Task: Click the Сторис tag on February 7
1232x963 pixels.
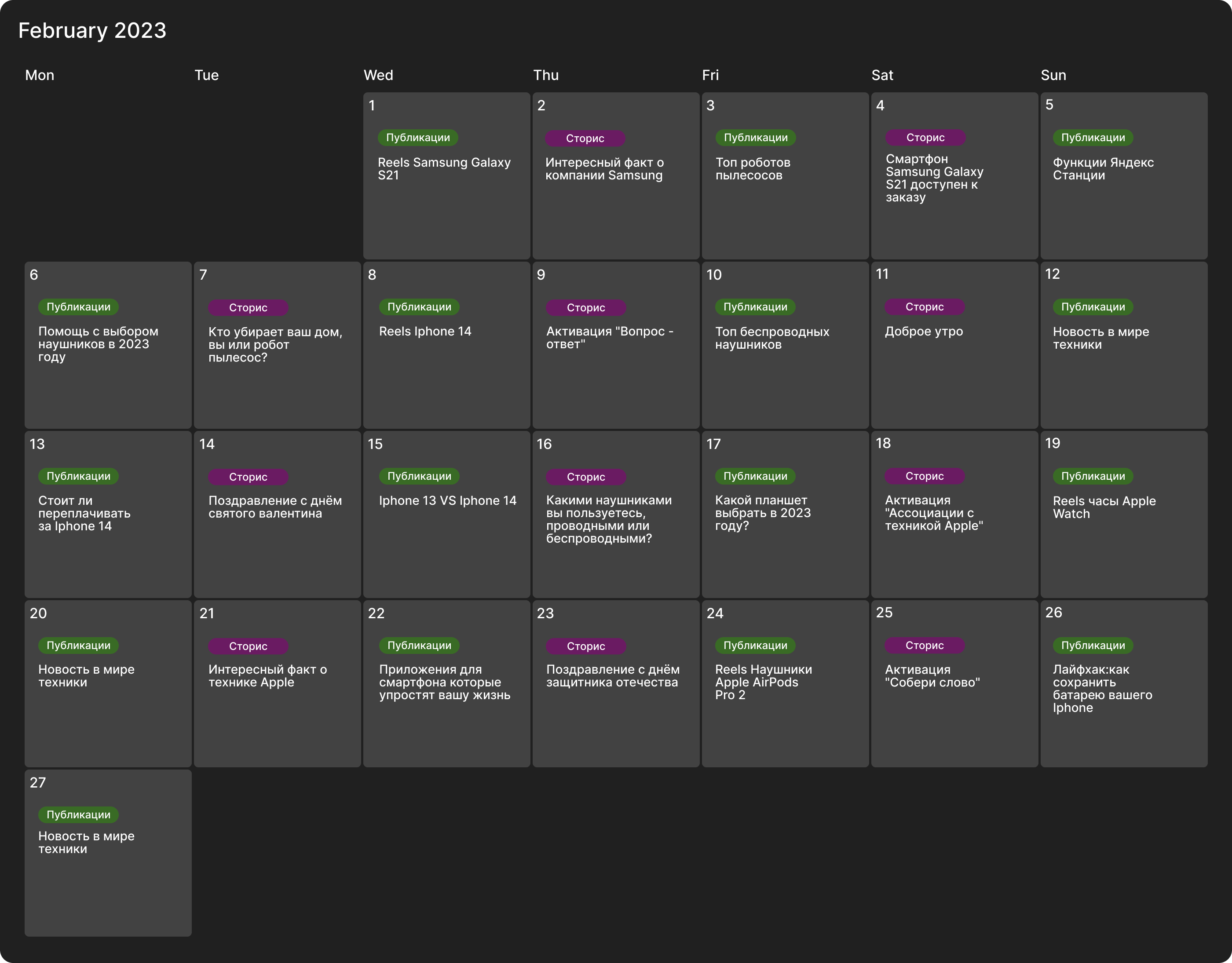Action: pos(248,308)
